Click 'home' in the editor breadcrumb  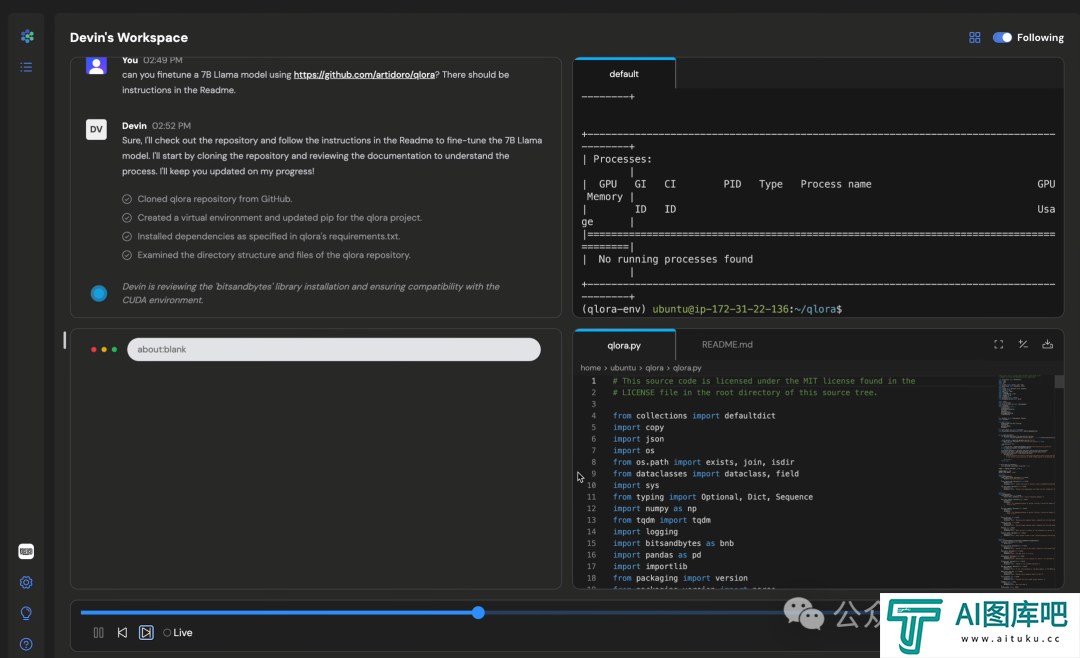point(590,368)
